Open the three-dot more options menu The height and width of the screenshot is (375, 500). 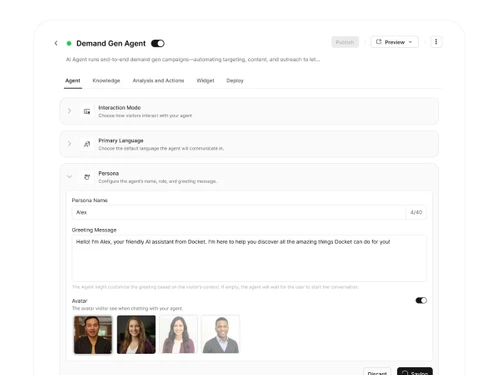click(436, 42)
